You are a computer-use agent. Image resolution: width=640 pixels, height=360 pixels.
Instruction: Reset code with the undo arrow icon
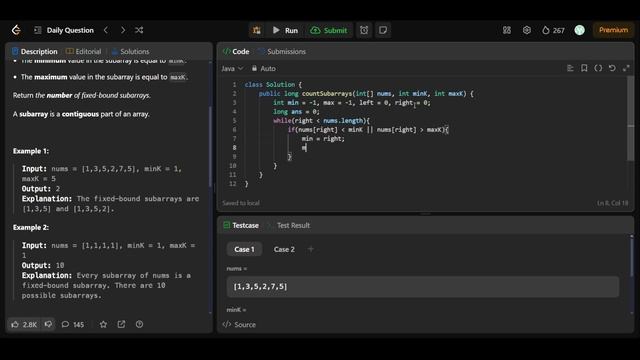click(612, 68)
